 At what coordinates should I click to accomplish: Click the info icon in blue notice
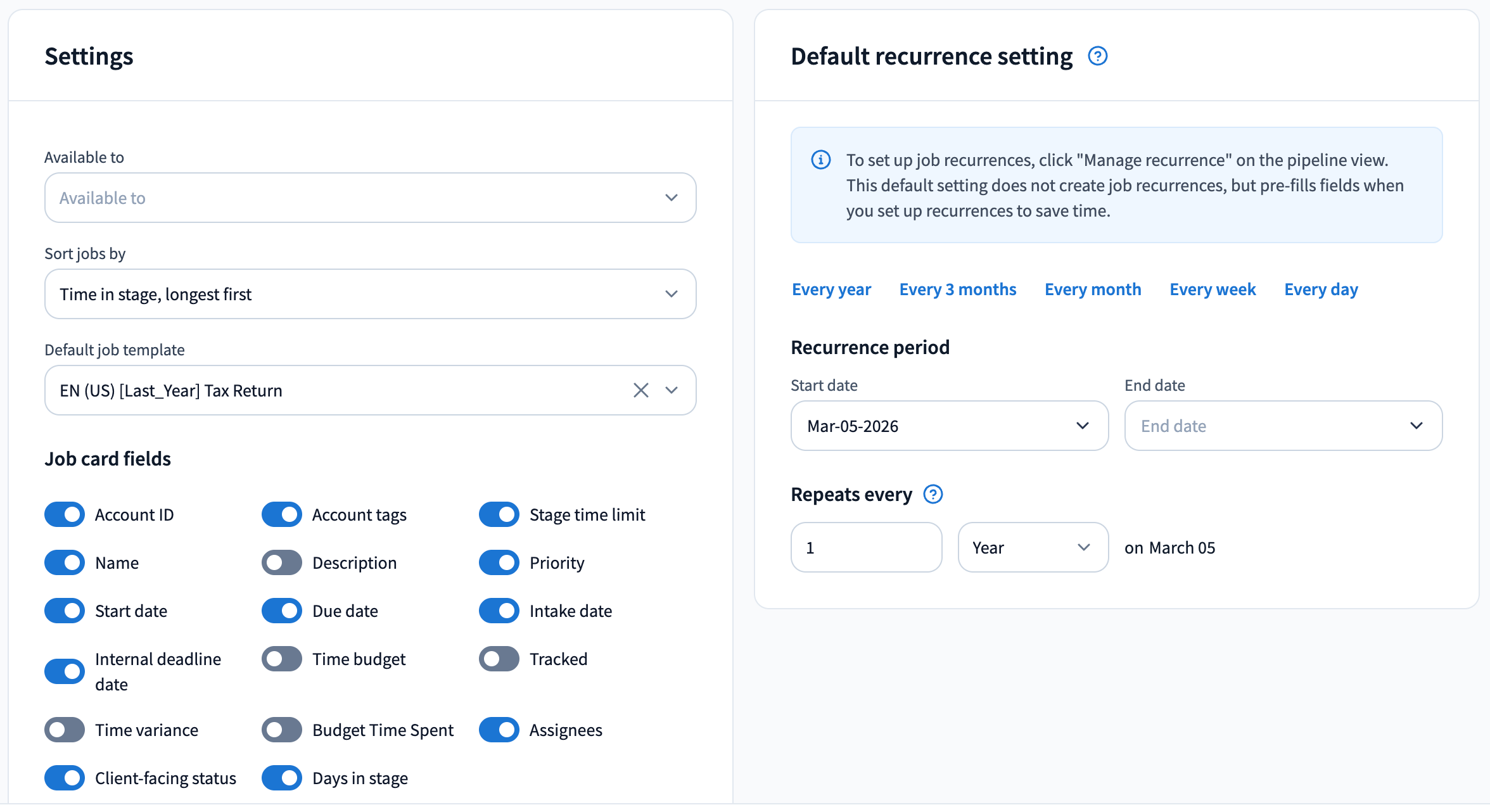tap(821, 160)
